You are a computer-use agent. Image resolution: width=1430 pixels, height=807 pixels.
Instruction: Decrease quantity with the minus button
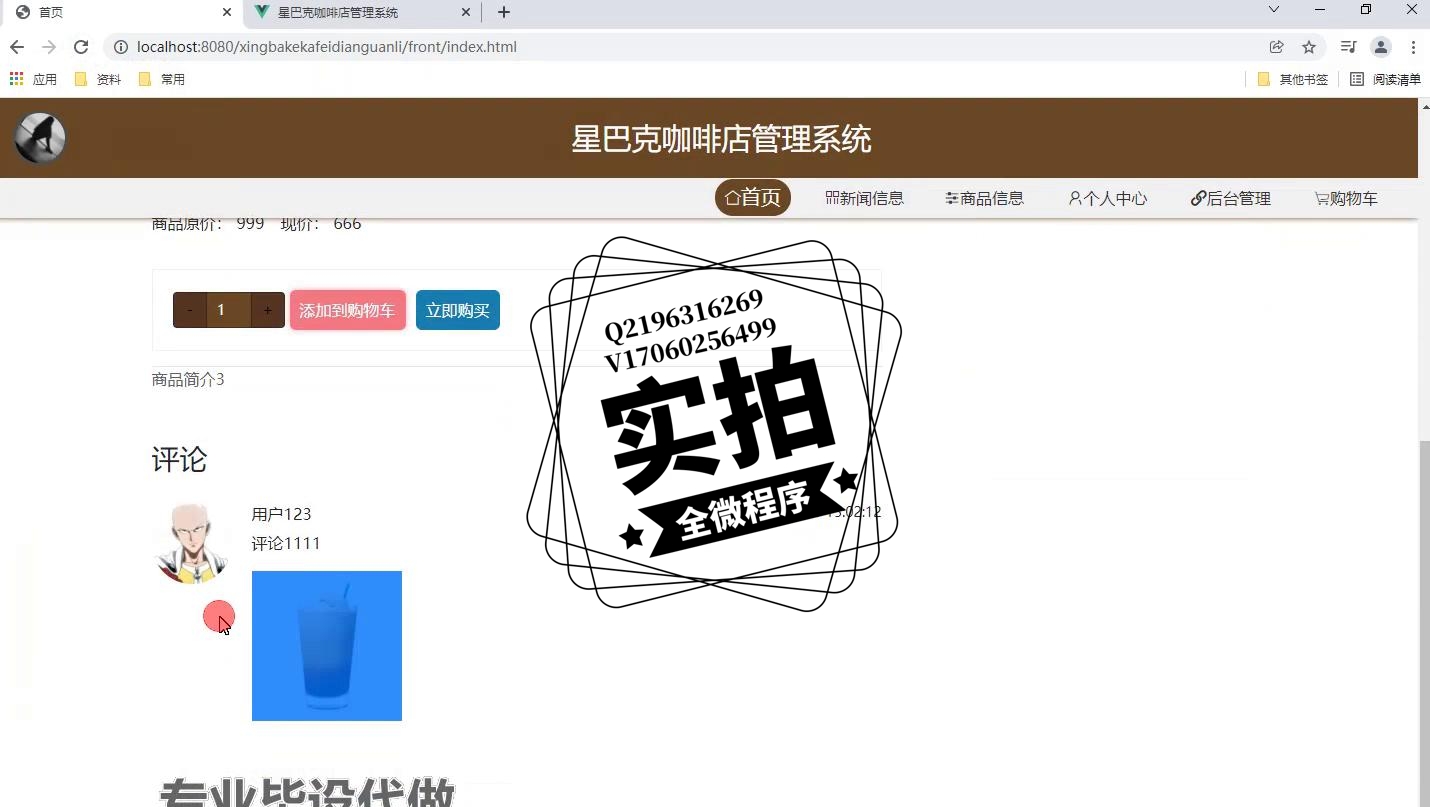tap(190, 310)
